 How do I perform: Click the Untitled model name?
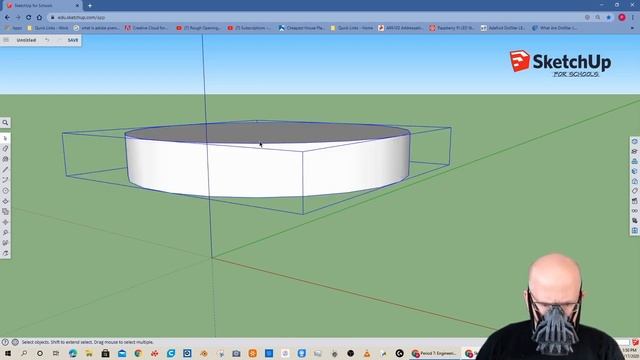[26, 40]
